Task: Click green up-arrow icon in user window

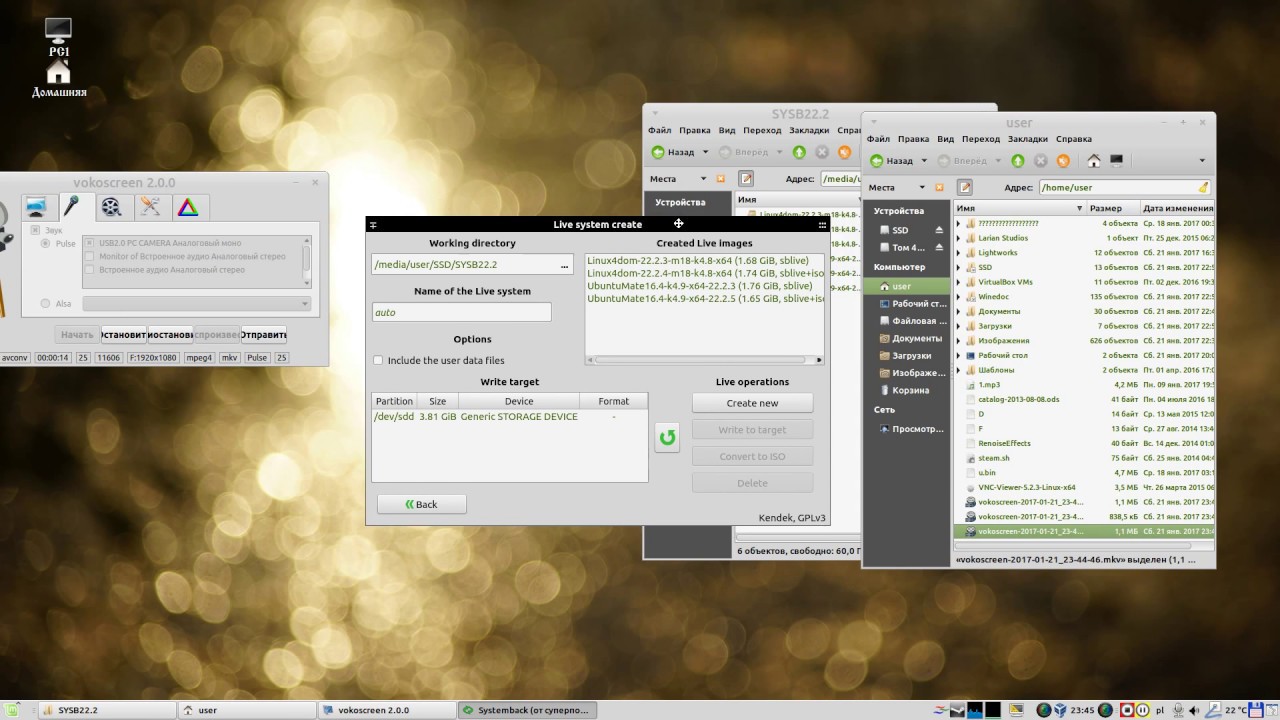Action: pyautogui.click(x=1018, y=161)
